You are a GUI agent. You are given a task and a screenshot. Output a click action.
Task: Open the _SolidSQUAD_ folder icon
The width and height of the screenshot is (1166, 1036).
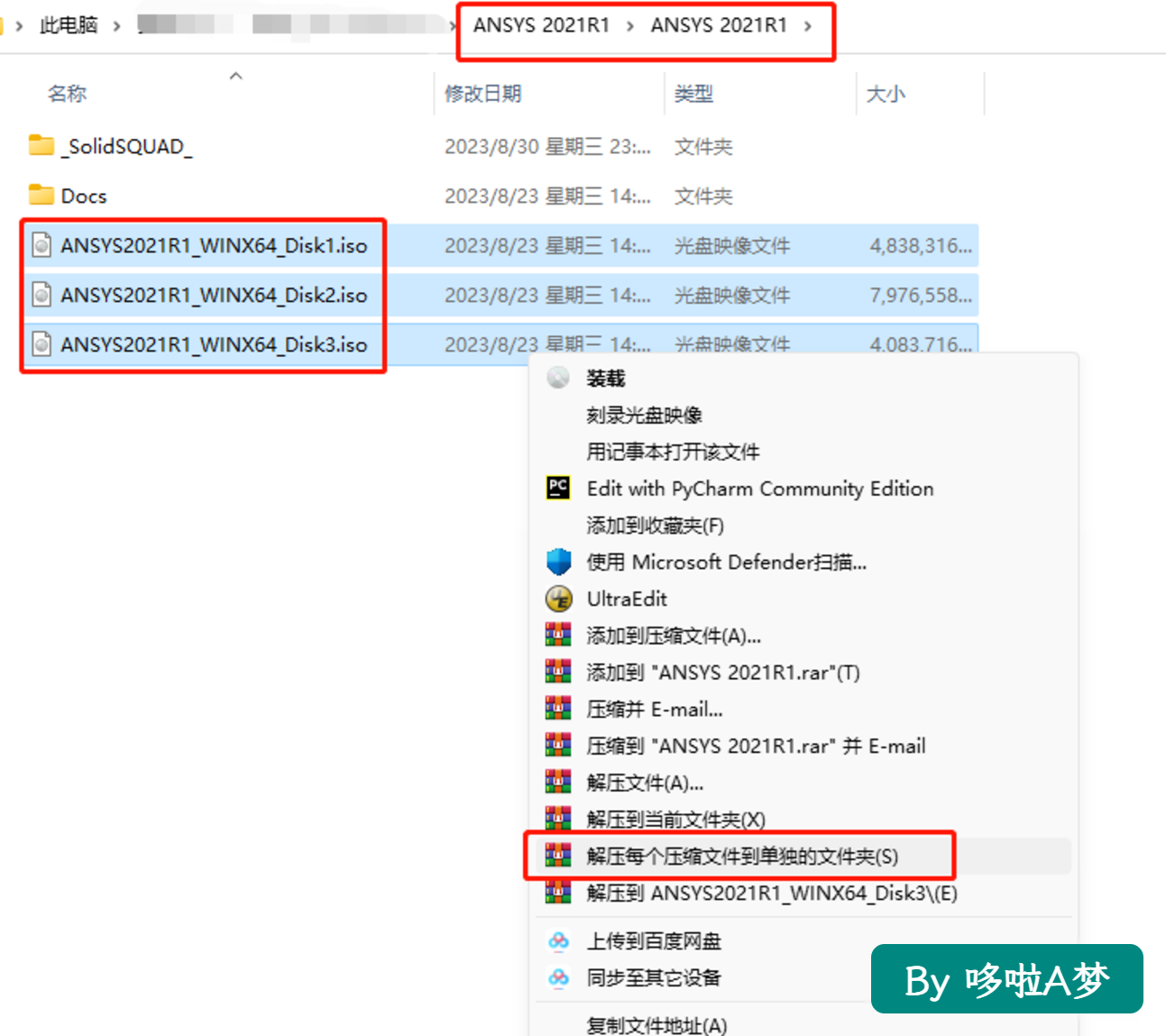(41, 145)
